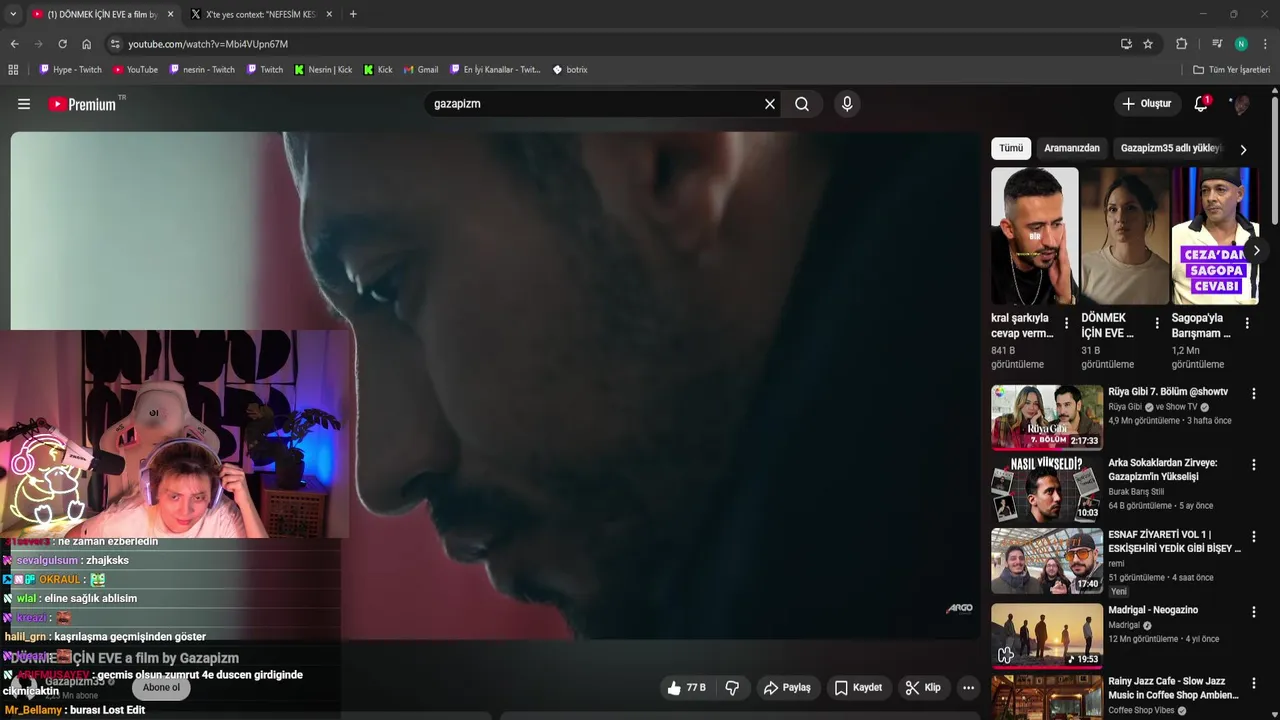
Task: Open Madrigal - Neogazino thumbnail
Action: (x=1047, y=634)
